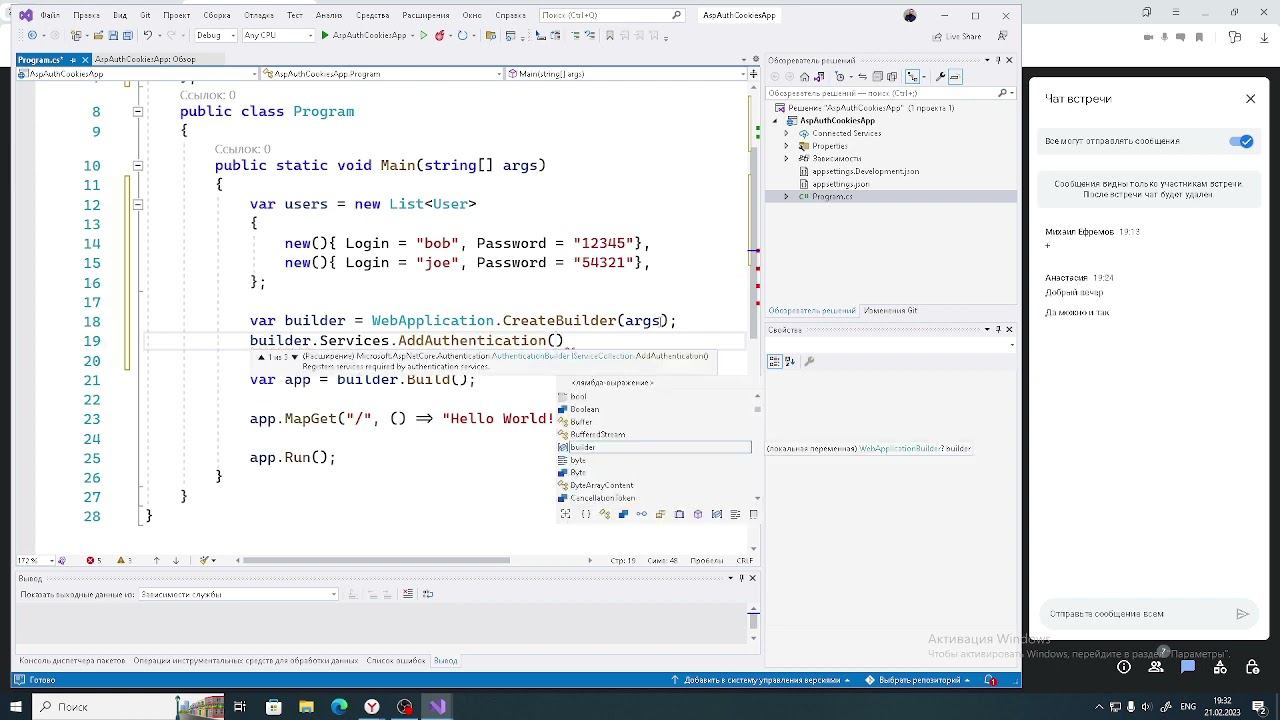Click the errors count indicator in editor footer
This screenshot has width=1280, height=720.
coord(94,560)
